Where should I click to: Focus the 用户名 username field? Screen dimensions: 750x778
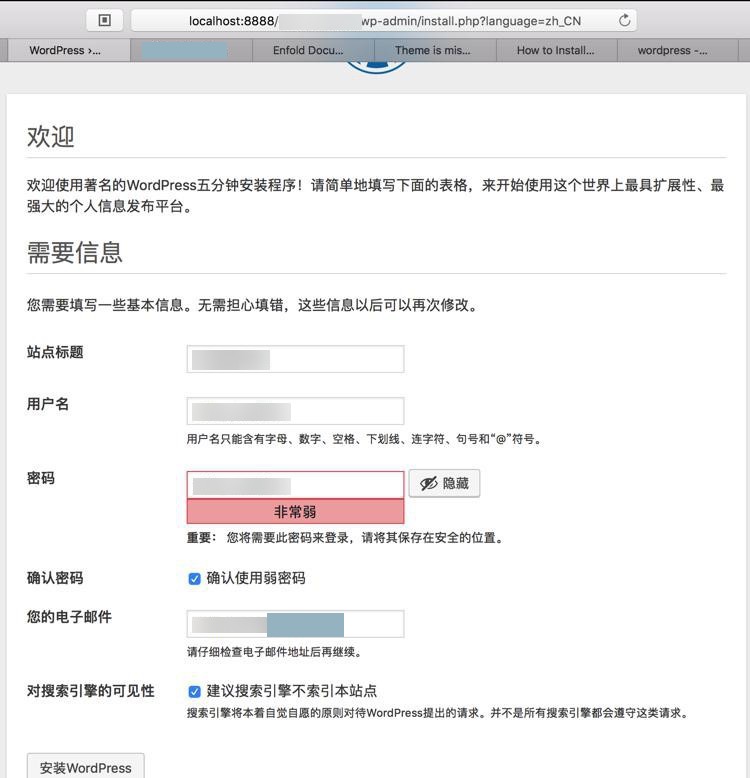point(296,411)
